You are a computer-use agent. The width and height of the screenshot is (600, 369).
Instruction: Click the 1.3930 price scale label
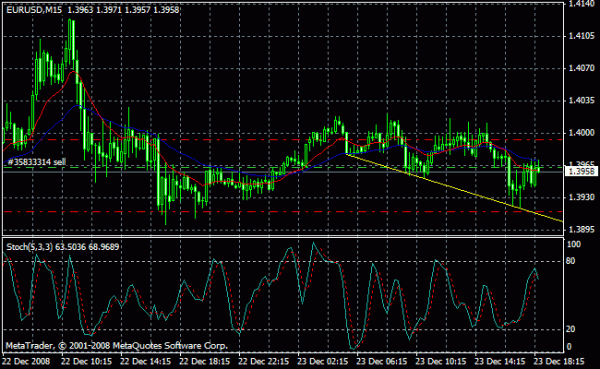coord(582,197)
